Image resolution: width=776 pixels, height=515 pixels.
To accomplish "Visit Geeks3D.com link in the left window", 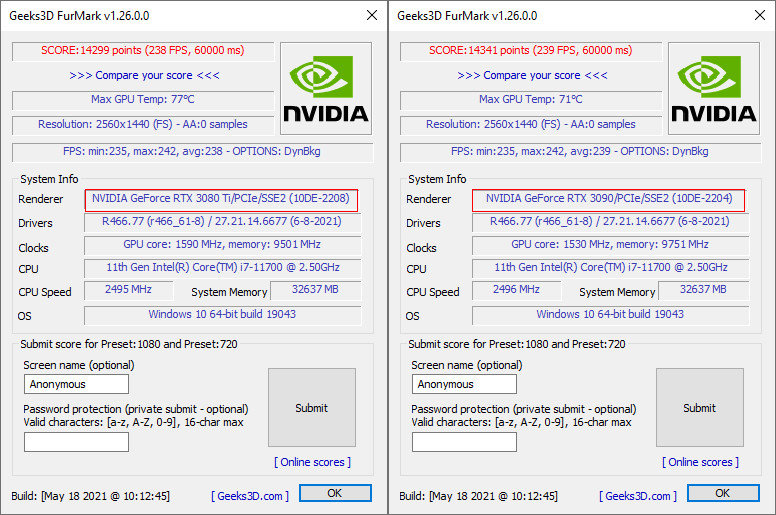I will [x=250, y=496].
